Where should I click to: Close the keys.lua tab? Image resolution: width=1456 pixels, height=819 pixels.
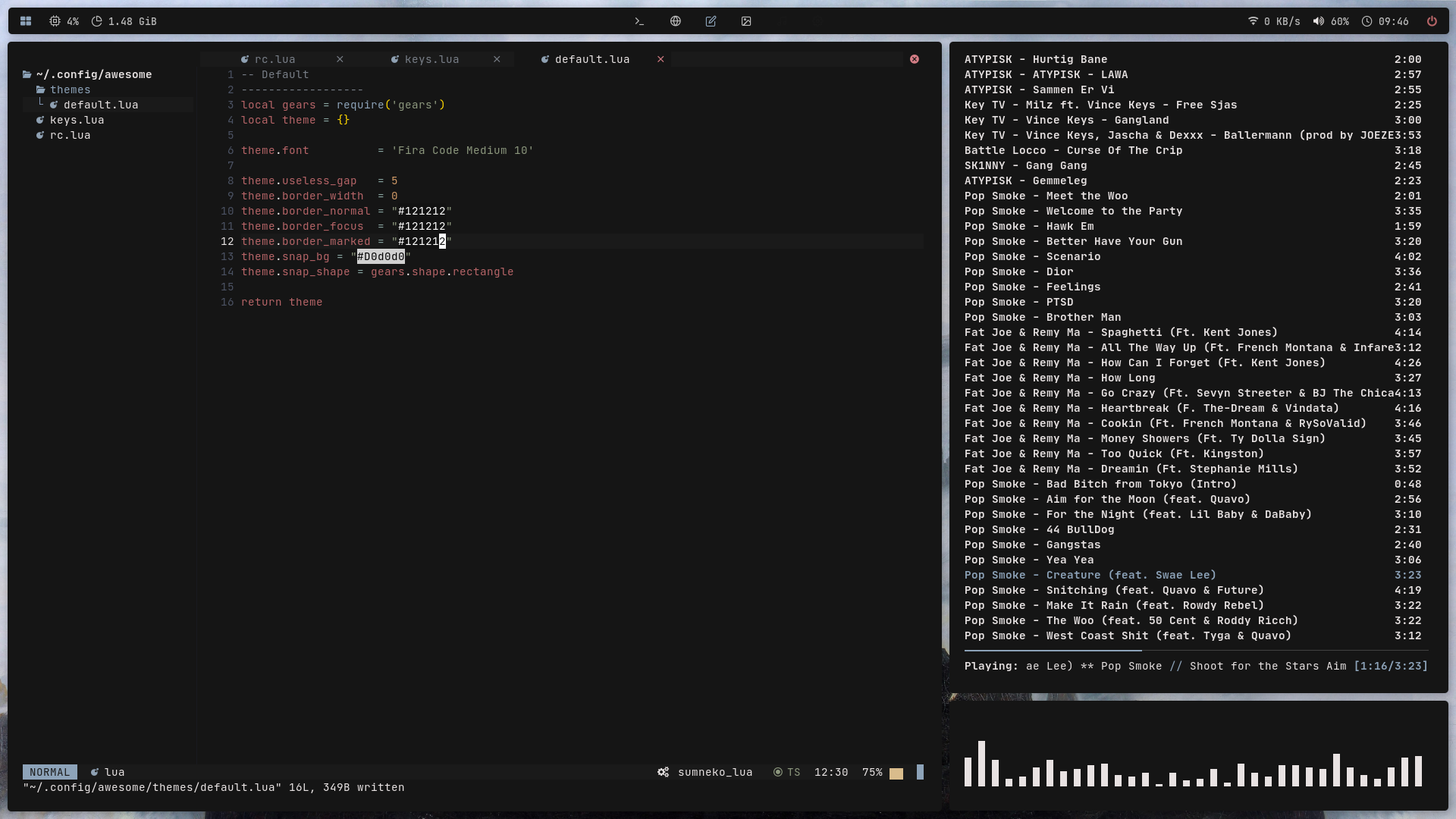tap(497, 59)
